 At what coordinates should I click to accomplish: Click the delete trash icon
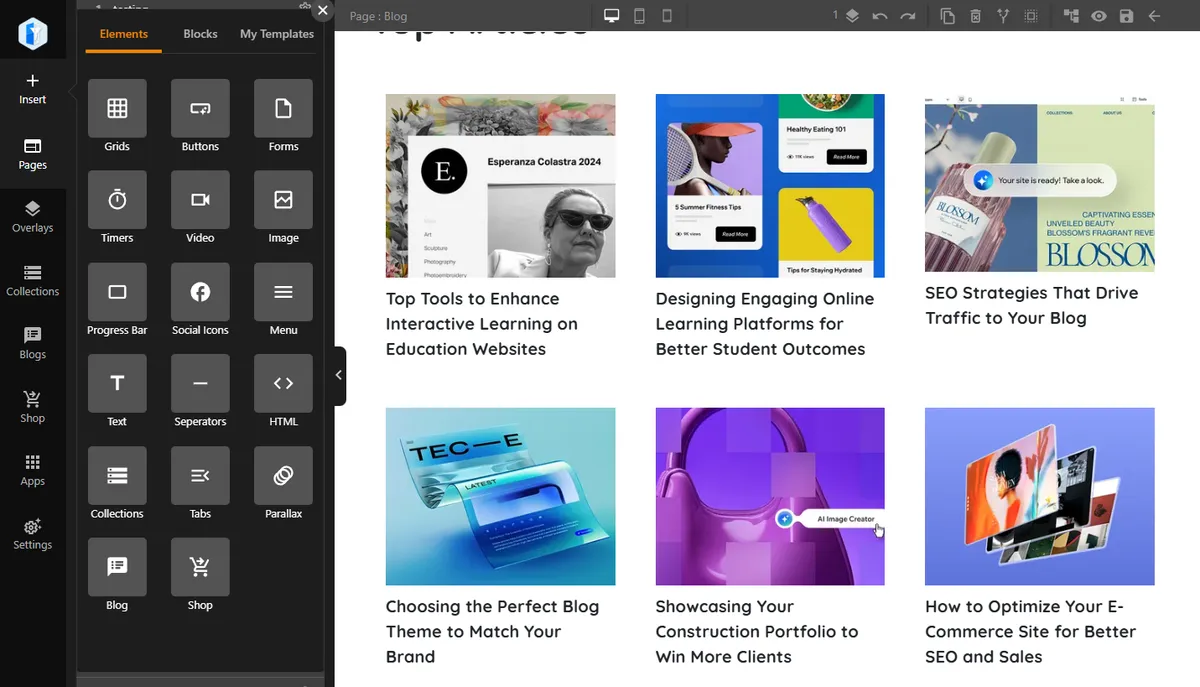(x=976, y=16)
